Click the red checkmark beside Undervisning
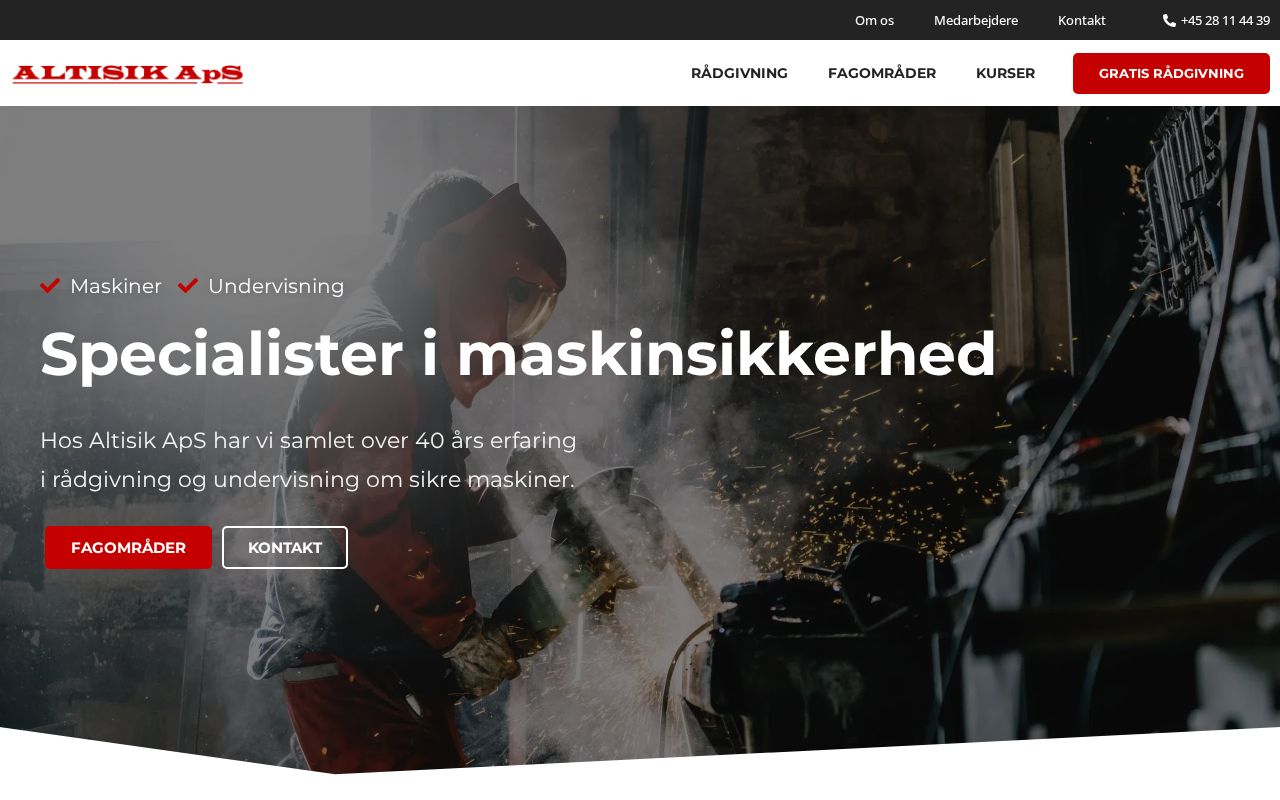 [x=188, y=286]
